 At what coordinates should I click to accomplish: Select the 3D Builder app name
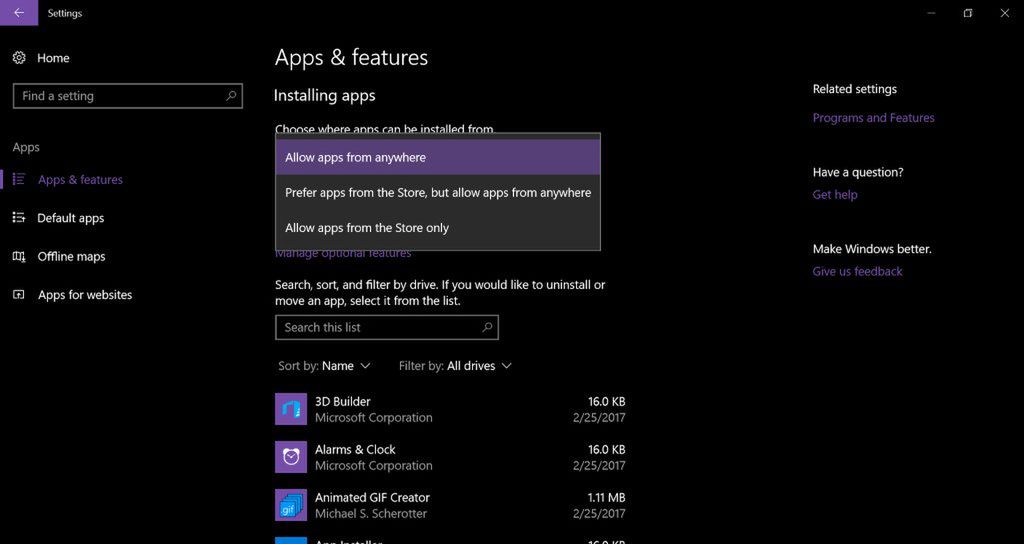[342, 402]
